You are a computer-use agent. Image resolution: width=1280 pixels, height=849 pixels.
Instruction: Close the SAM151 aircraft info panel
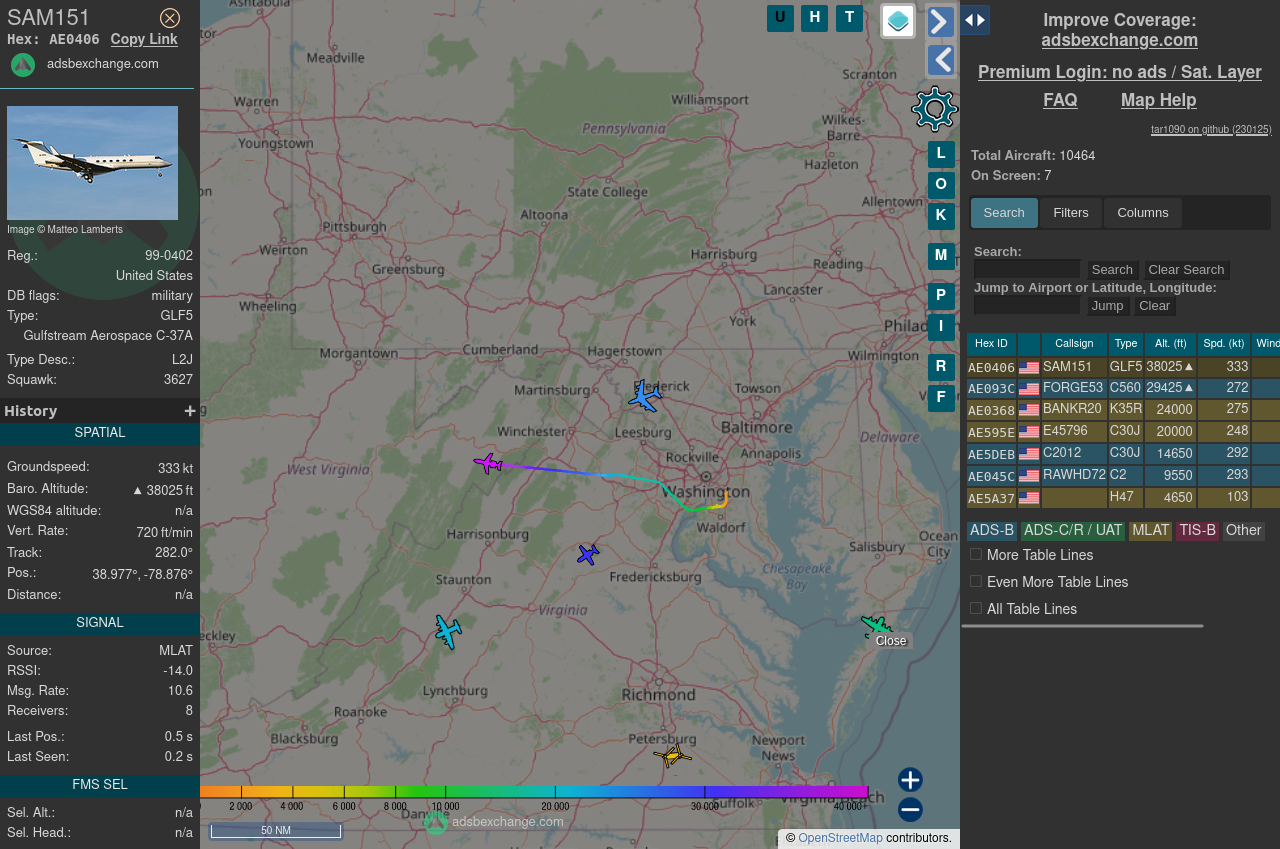[x=170, y=18]
